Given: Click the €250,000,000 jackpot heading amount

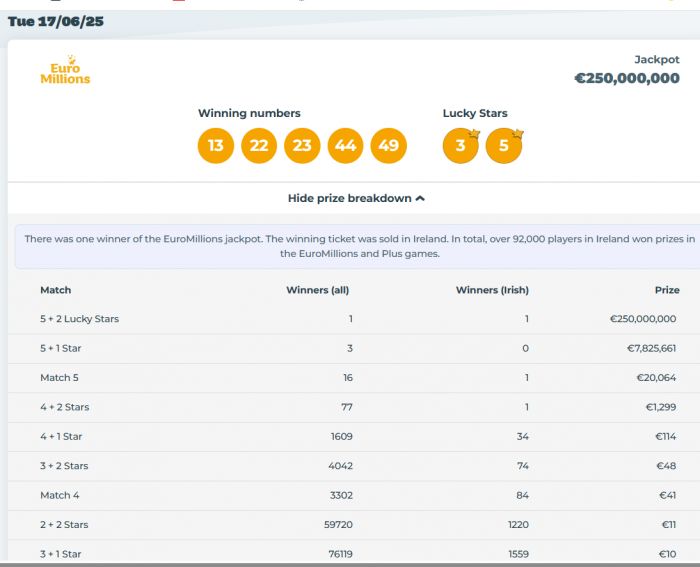Looking at the screenshot, I should click(x=627, y=78).
